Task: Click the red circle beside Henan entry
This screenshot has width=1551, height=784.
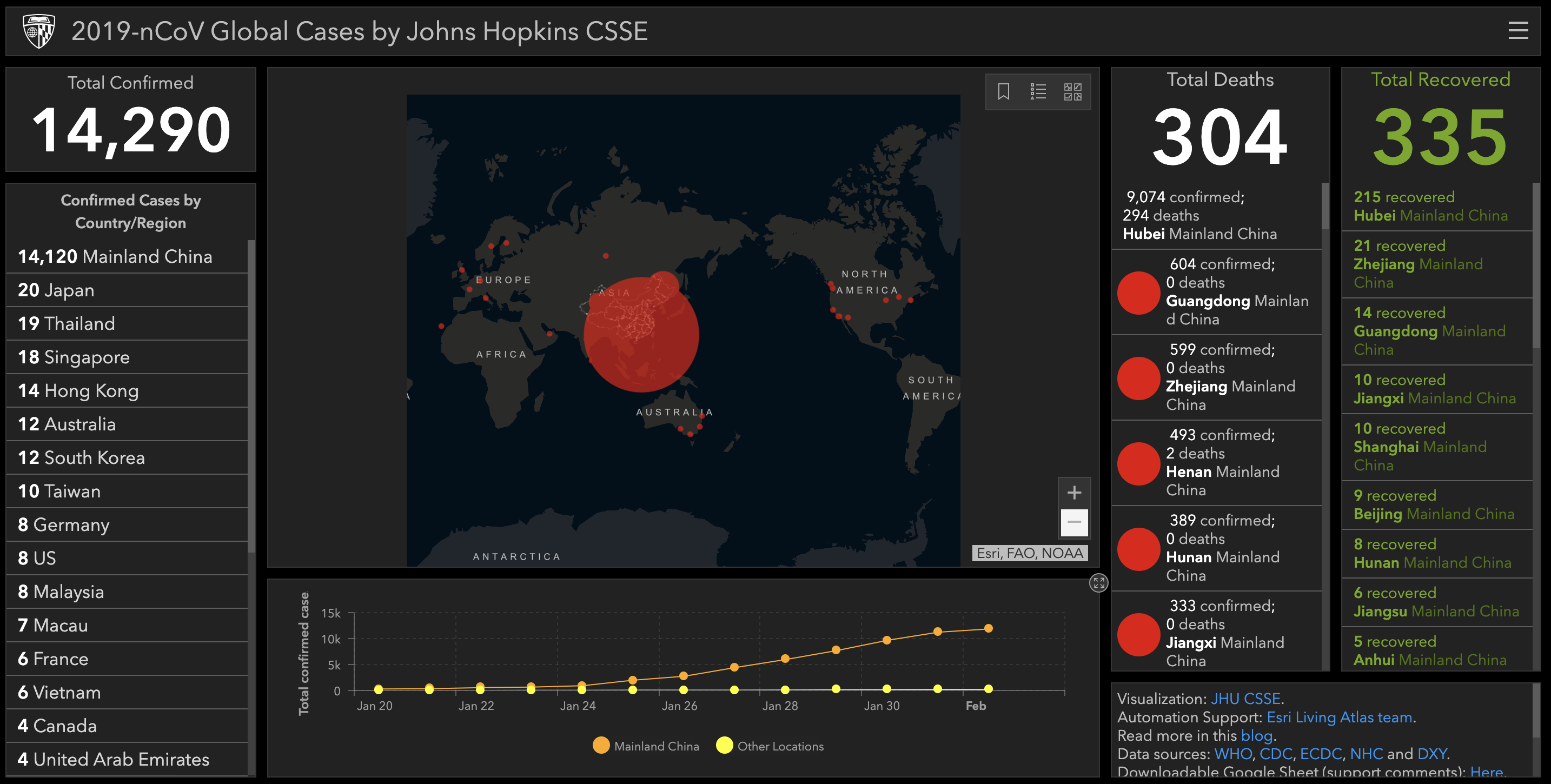Action: [x=1138, y=464]
